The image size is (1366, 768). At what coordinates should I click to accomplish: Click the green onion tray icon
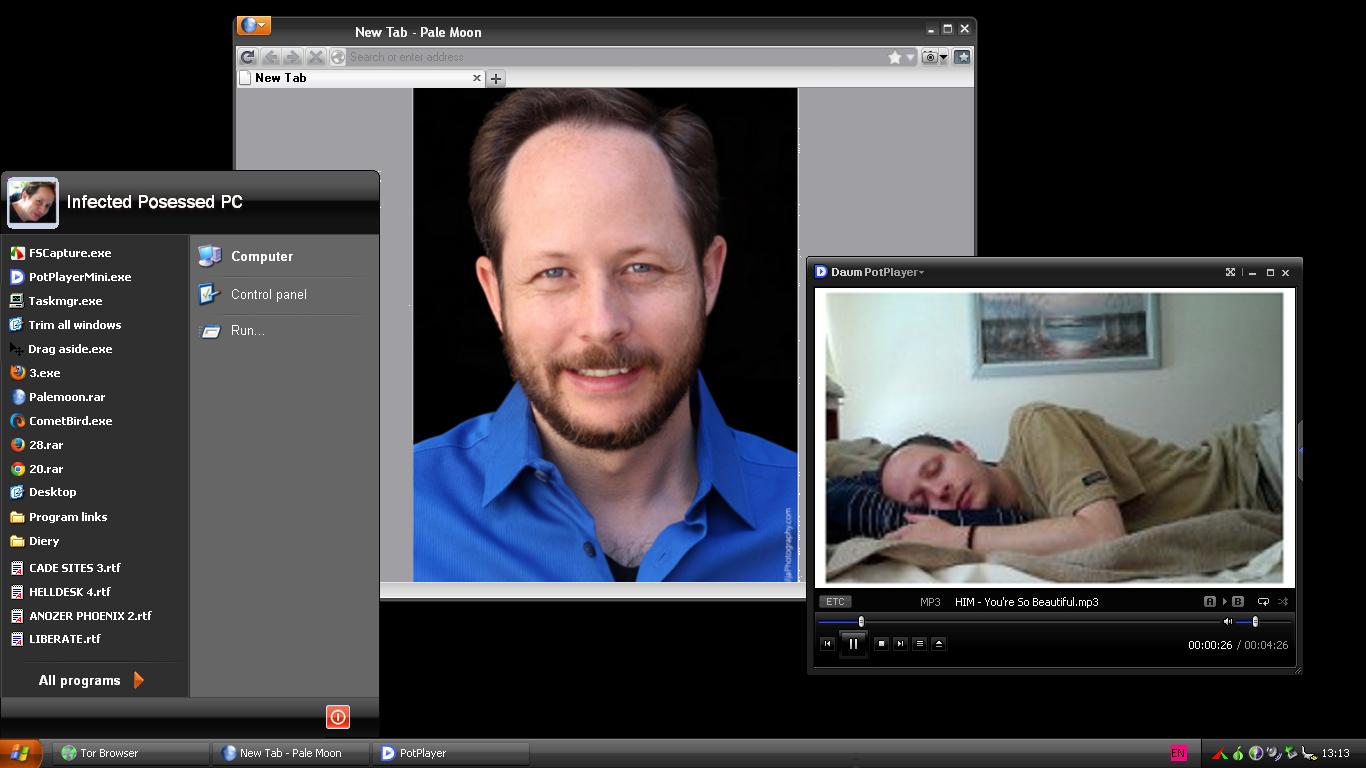coord(1238,753)
